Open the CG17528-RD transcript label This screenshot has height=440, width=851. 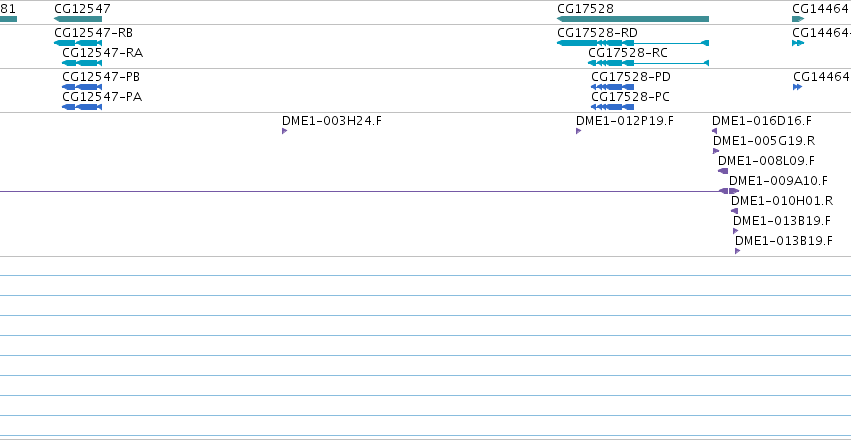coord(597,33)
